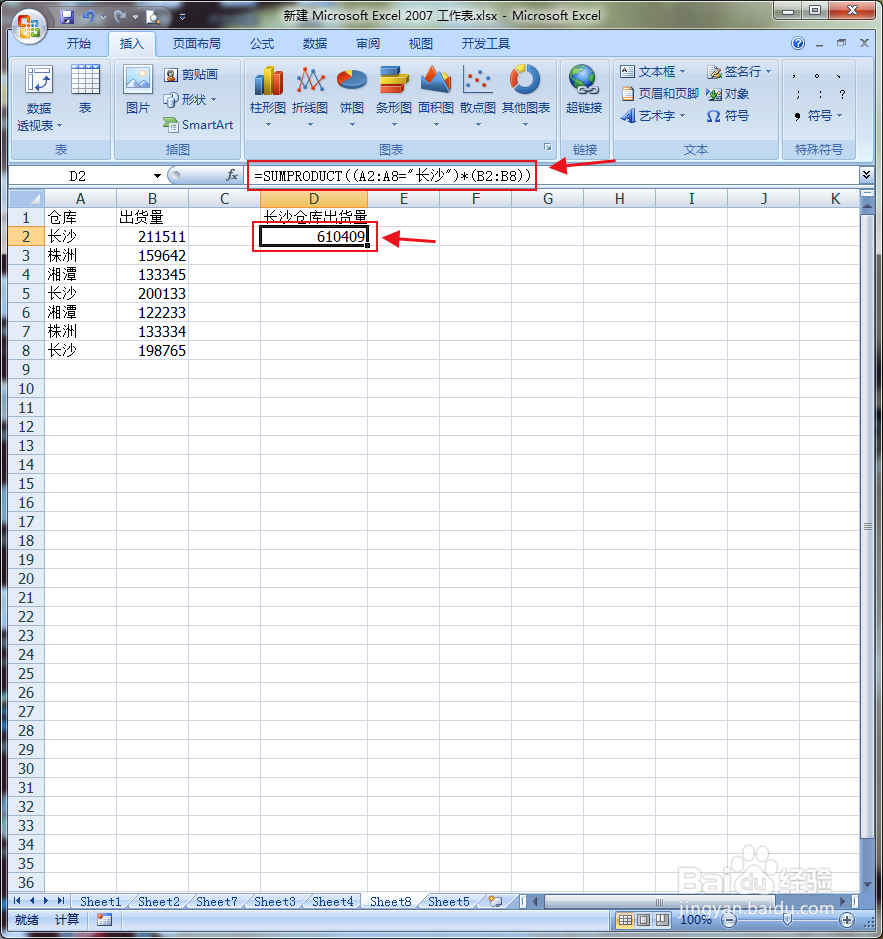The width and height of the screenshot is (883, 939).
Task: Insert Area chart (面积图)
Action: click(436, 97)
